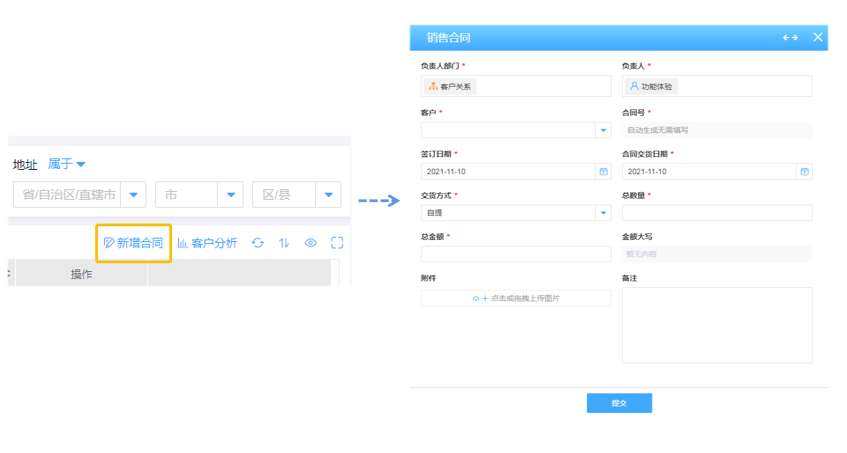Image resolution: width=847 pixels, height=453 pixels.
Task: Click the fullscreen expand icon
Action: 337,243
